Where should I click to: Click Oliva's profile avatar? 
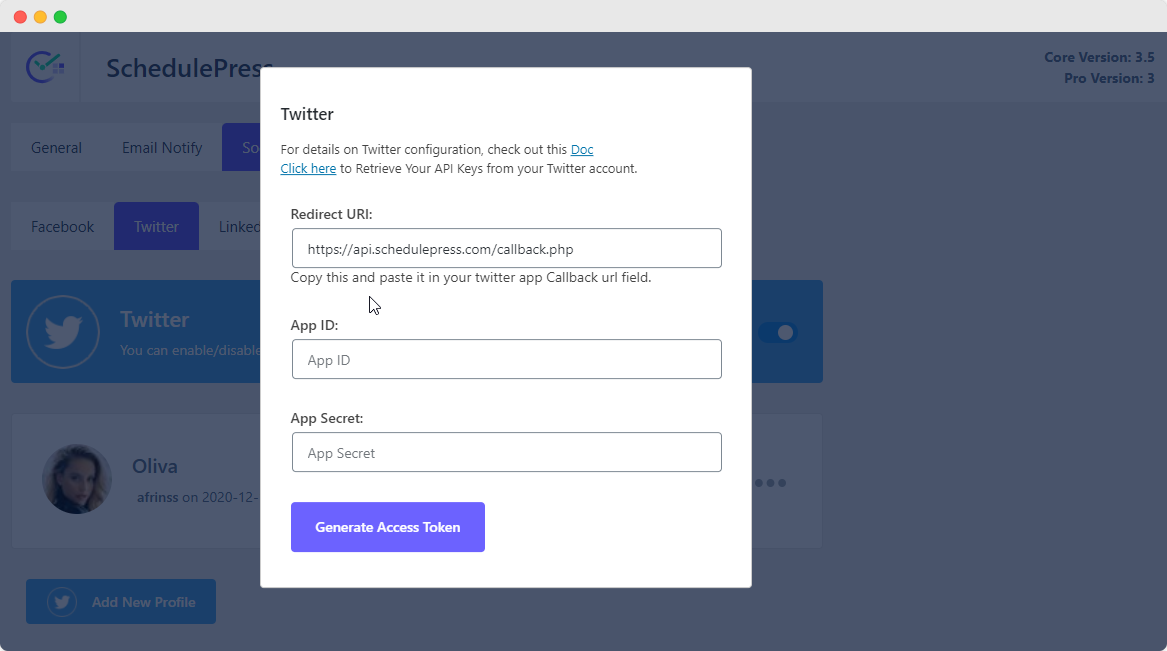tap(77, 479)
